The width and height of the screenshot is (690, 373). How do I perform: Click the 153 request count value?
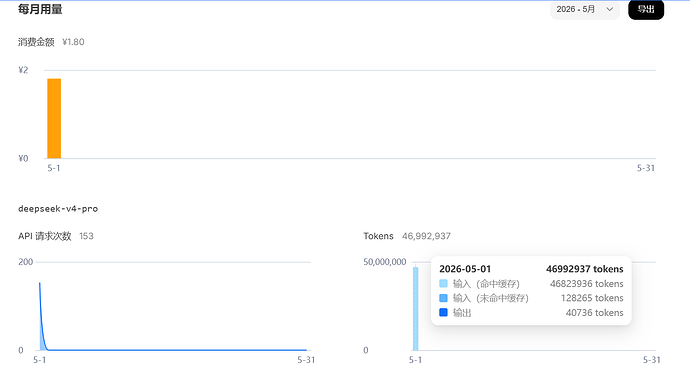pyautogui.click(x=86, y=236)
